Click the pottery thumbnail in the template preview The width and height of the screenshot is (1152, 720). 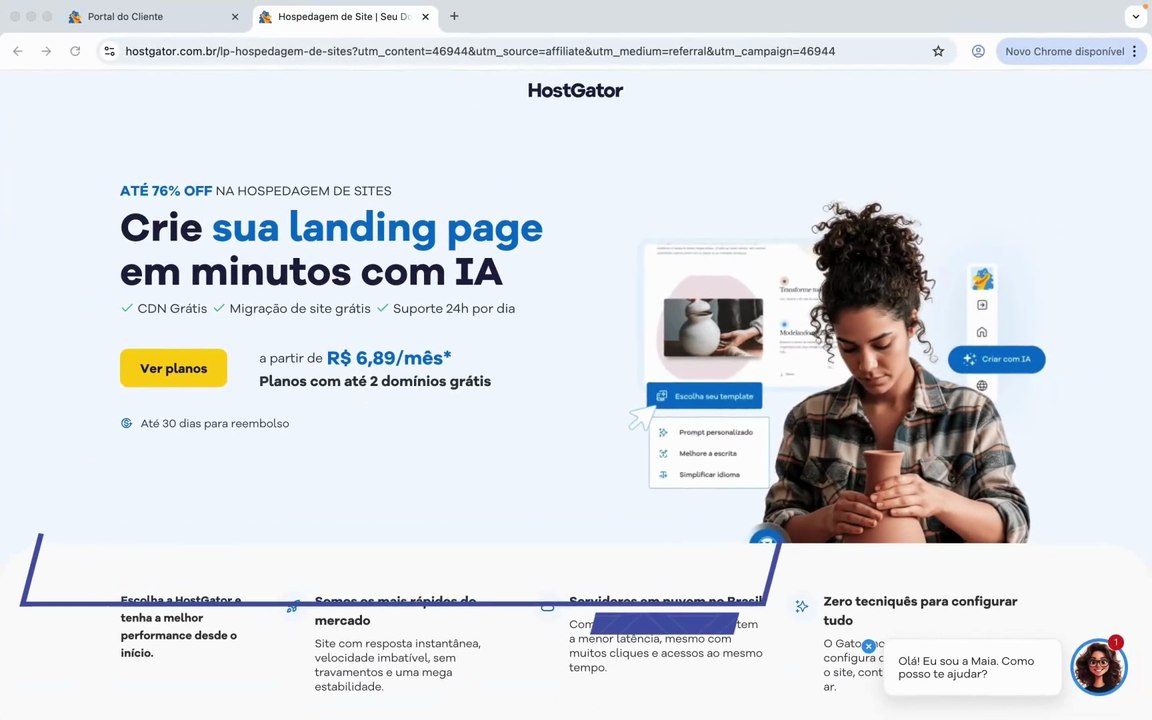point(713,328)
